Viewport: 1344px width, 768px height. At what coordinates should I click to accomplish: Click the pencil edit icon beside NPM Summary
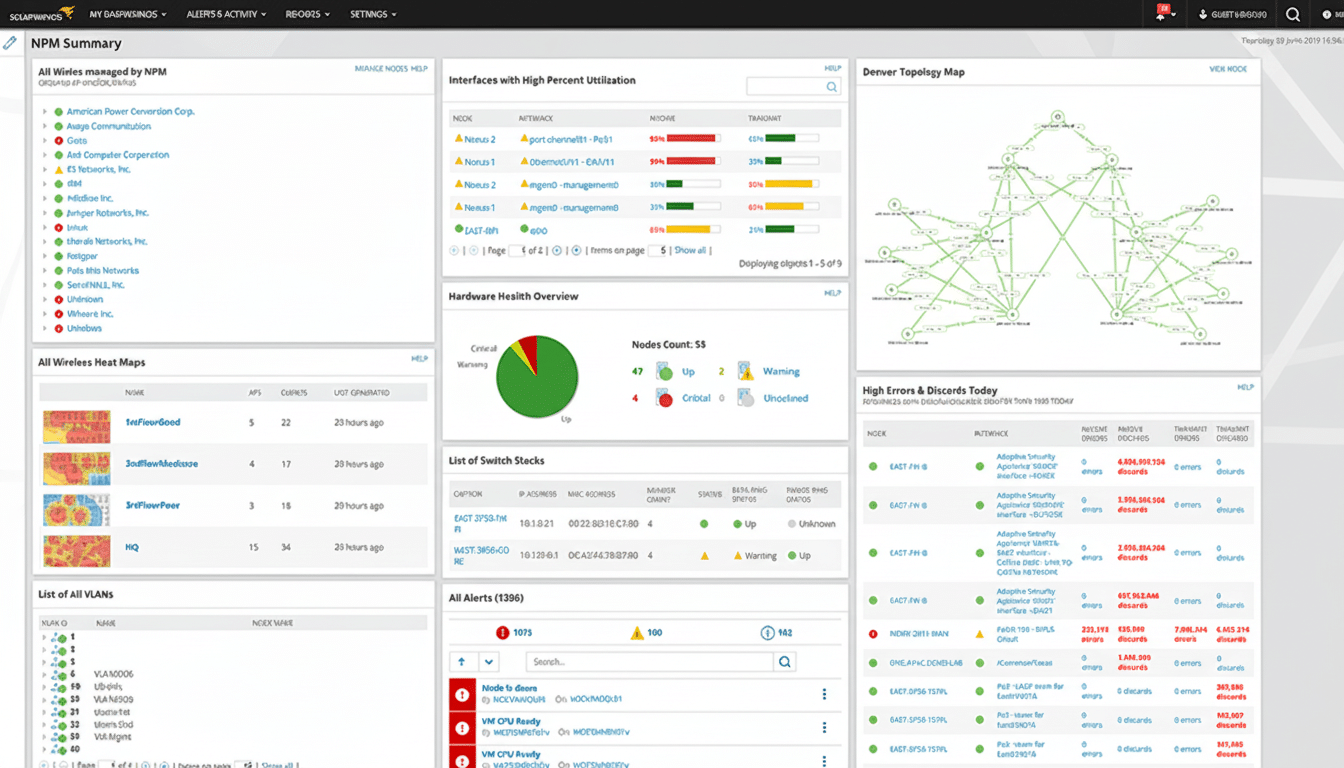click(x=12, y=43)
